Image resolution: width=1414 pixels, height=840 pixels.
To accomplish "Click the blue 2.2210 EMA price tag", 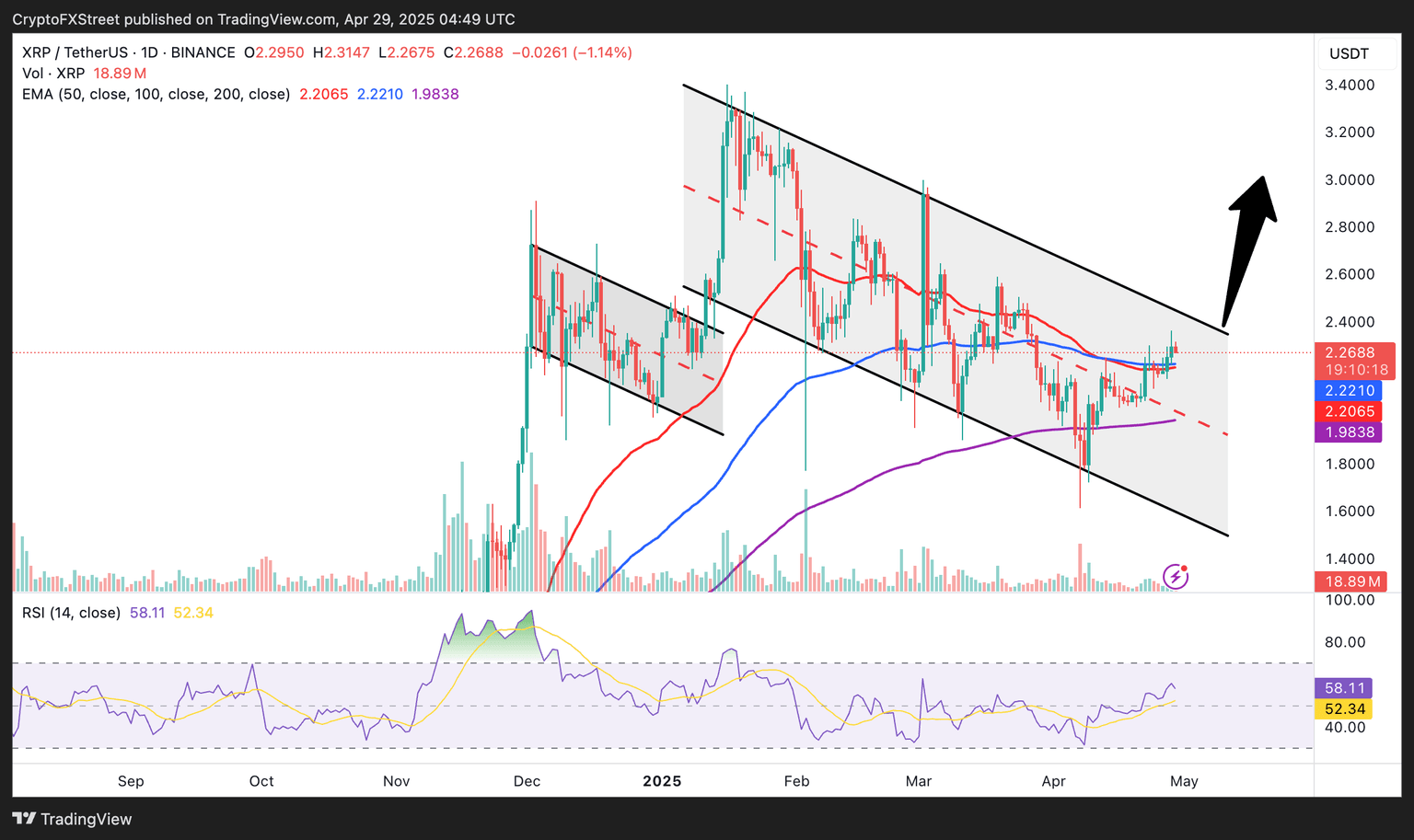I will 1350,390.
